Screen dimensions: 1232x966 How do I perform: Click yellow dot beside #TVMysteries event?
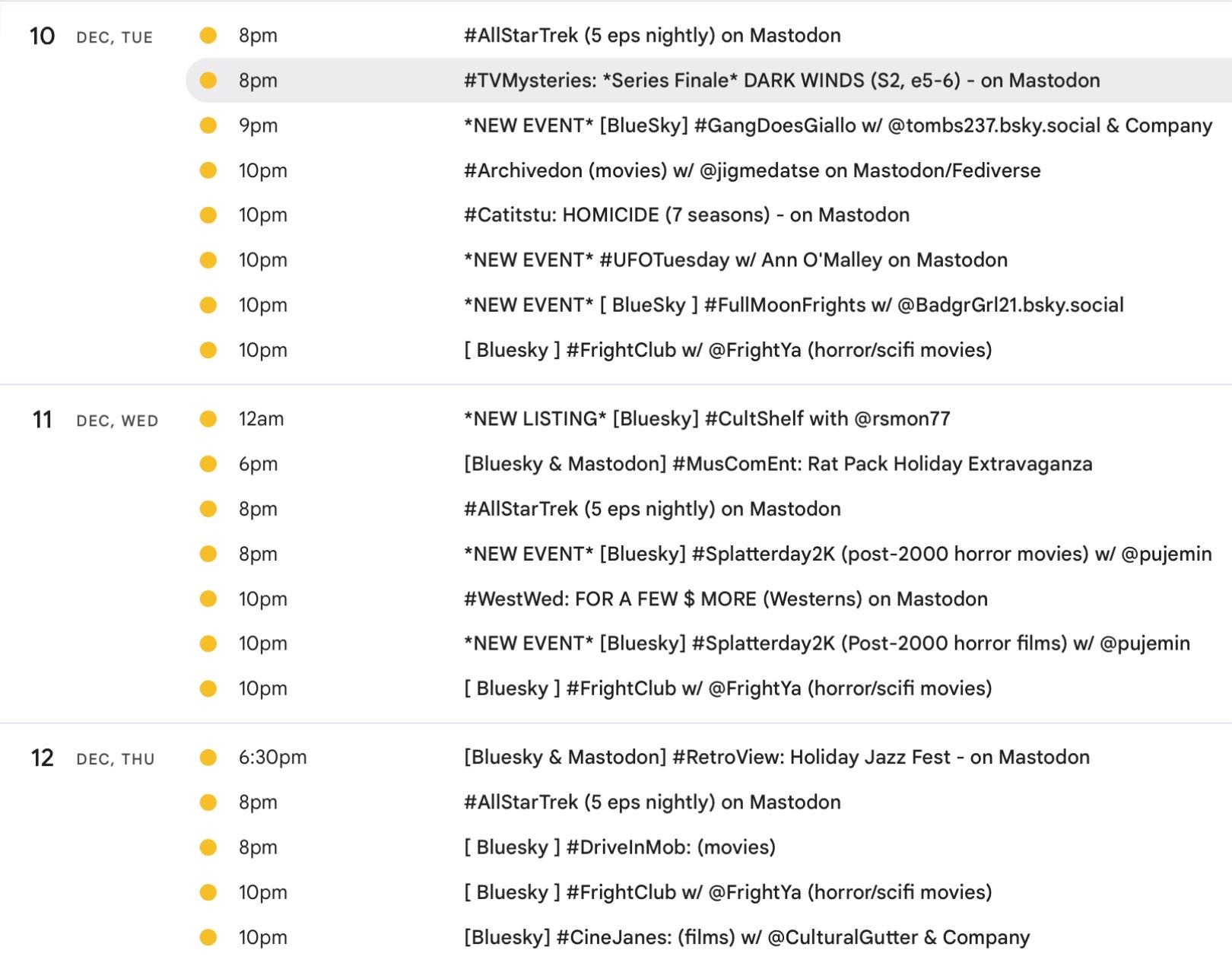(x=208, y=81)
